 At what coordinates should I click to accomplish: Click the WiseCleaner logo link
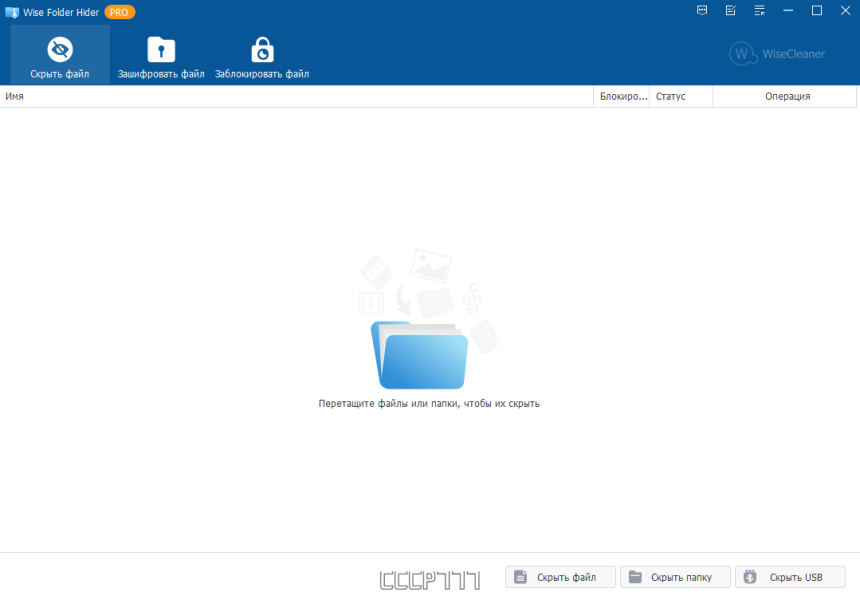pos(777,54)
